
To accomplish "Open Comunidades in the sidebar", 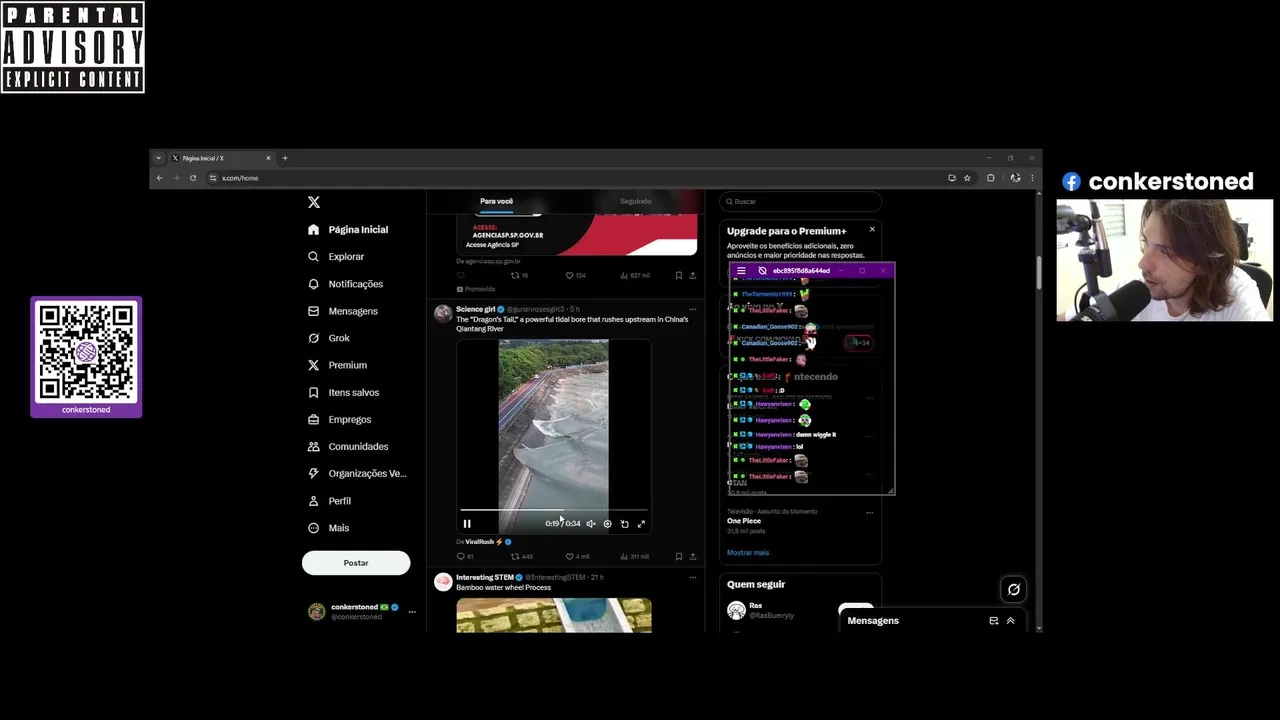I will click(348, 446).
